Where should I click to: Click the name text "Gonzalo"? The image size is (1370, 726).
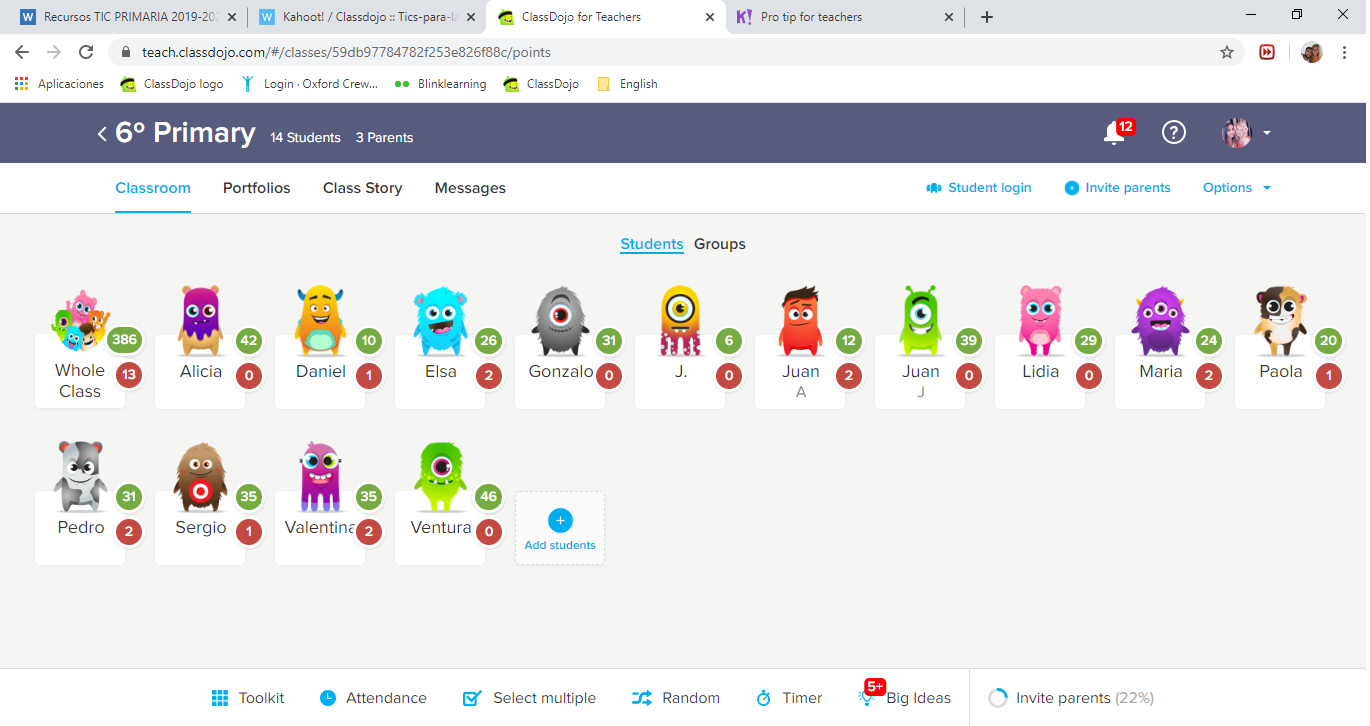click(561, 372)
